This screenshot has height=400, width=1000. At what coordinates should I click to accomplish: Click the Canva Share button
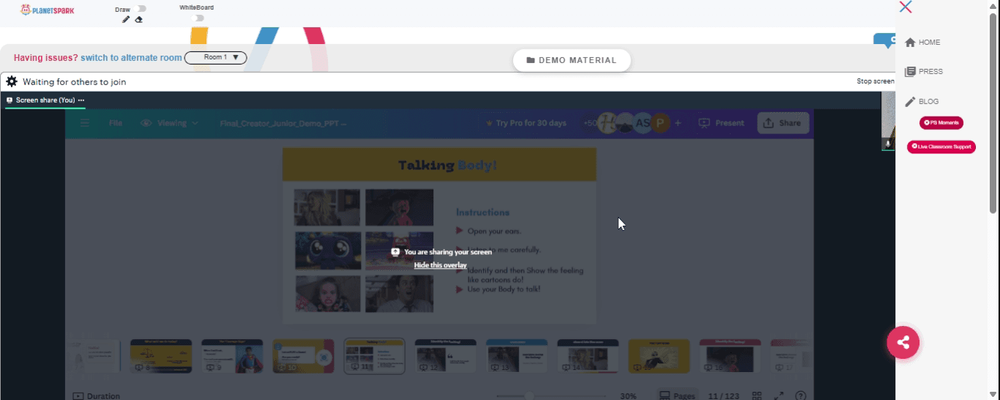783,123
